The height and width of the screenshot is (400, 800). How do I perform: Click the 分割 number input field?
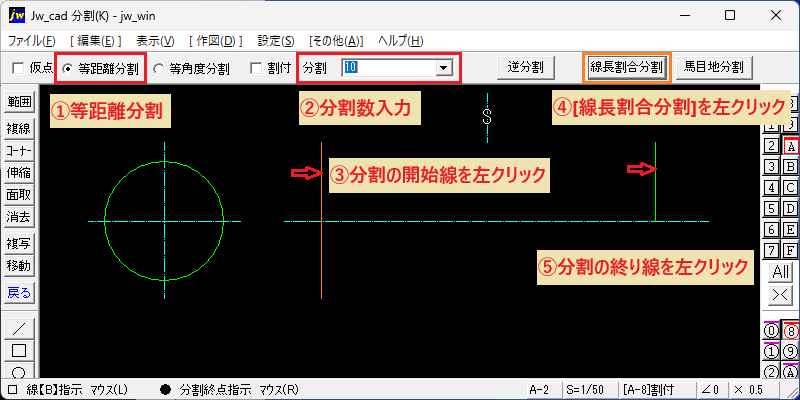390,67
